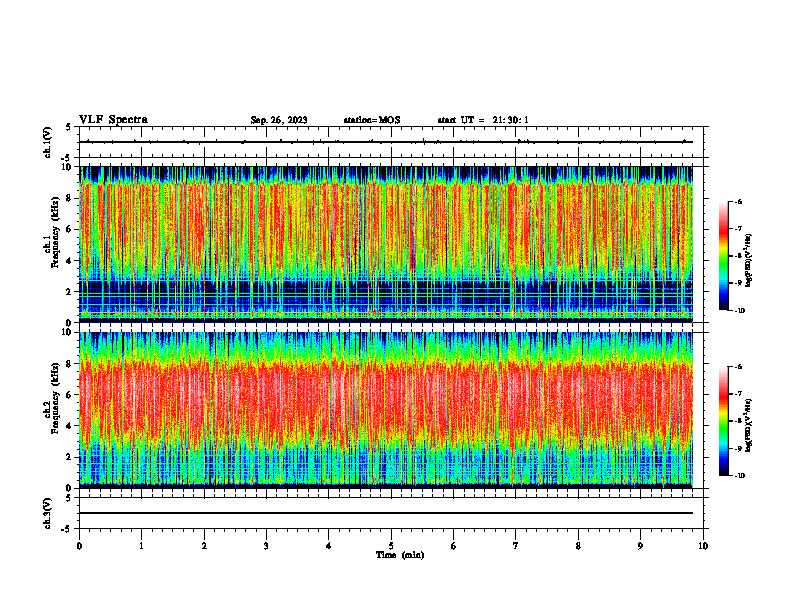Click the ch.3 voltage flat trace

pyautogui.click(x=386, y=513)
